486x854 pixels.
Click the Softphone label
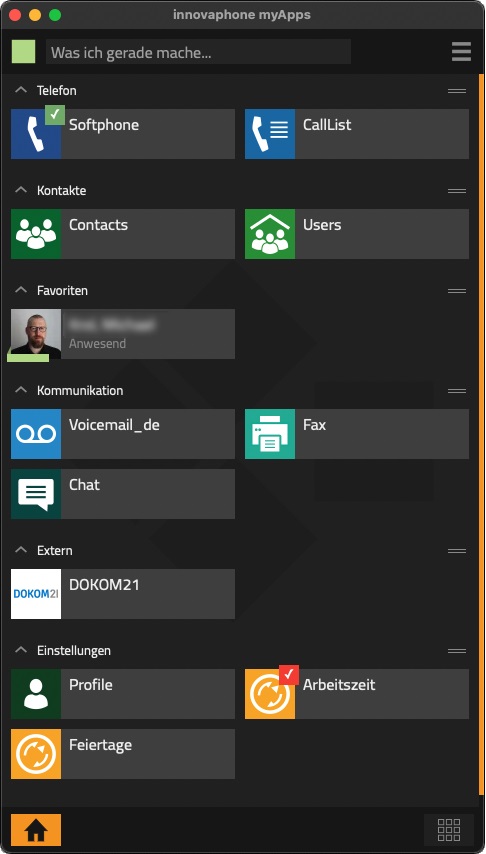[x=104, y=125]
